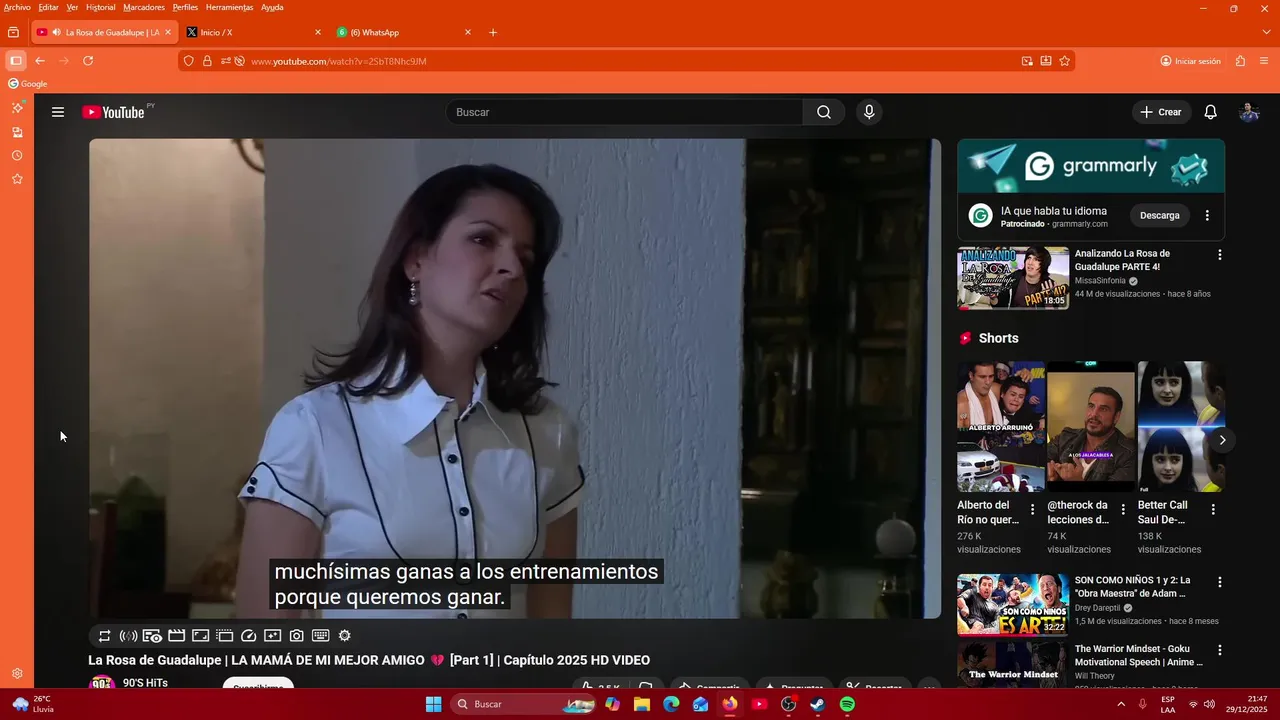Open Analizando La Rosa de Guadalupe thumbnail
The width and height of the screenshot is (1280, 720).
[x=1013, y=278]
